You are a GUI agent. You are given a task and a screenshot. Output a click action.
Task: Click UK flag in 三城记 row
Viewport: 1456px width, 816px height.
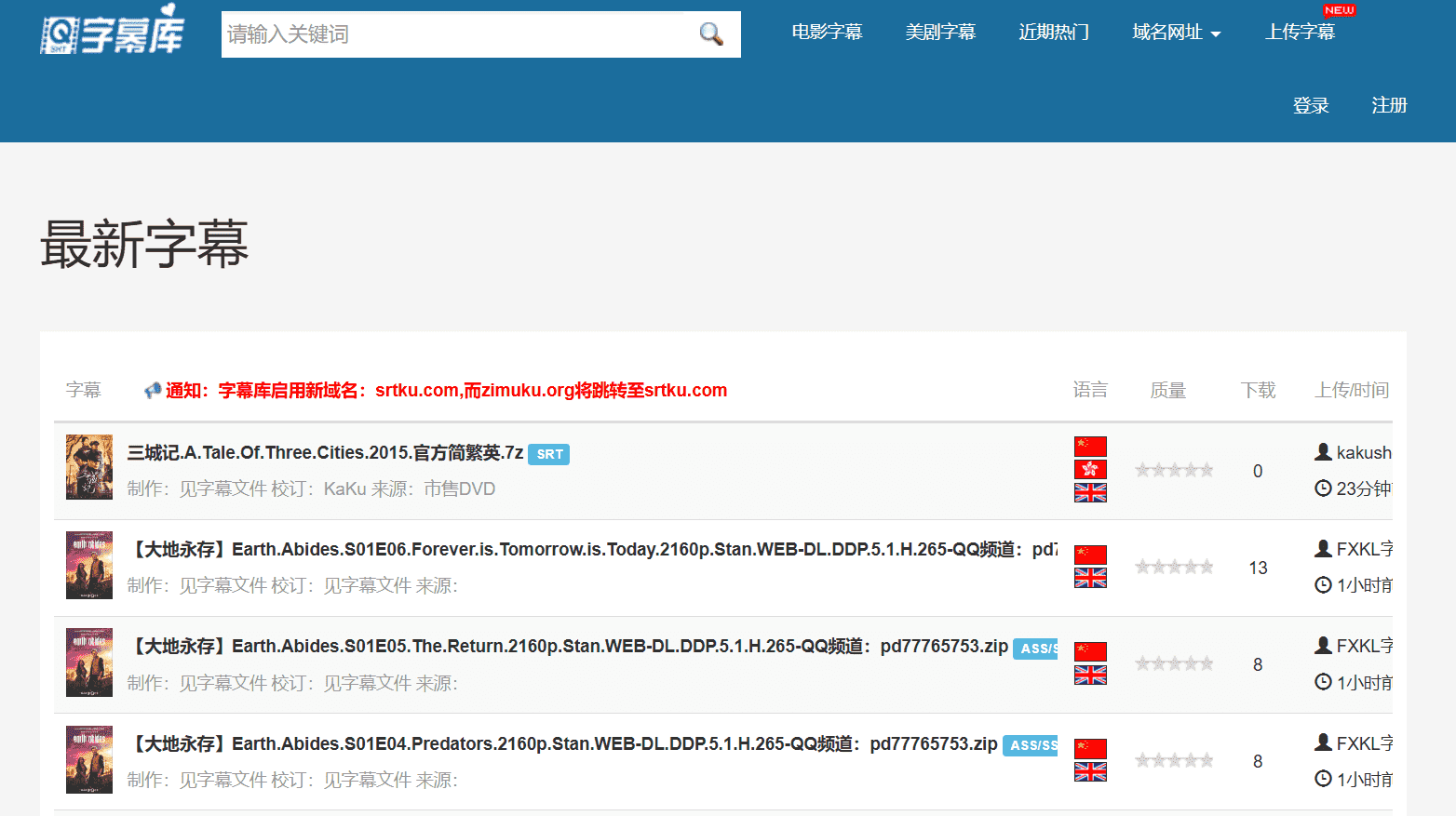[x=1090, y=492]
